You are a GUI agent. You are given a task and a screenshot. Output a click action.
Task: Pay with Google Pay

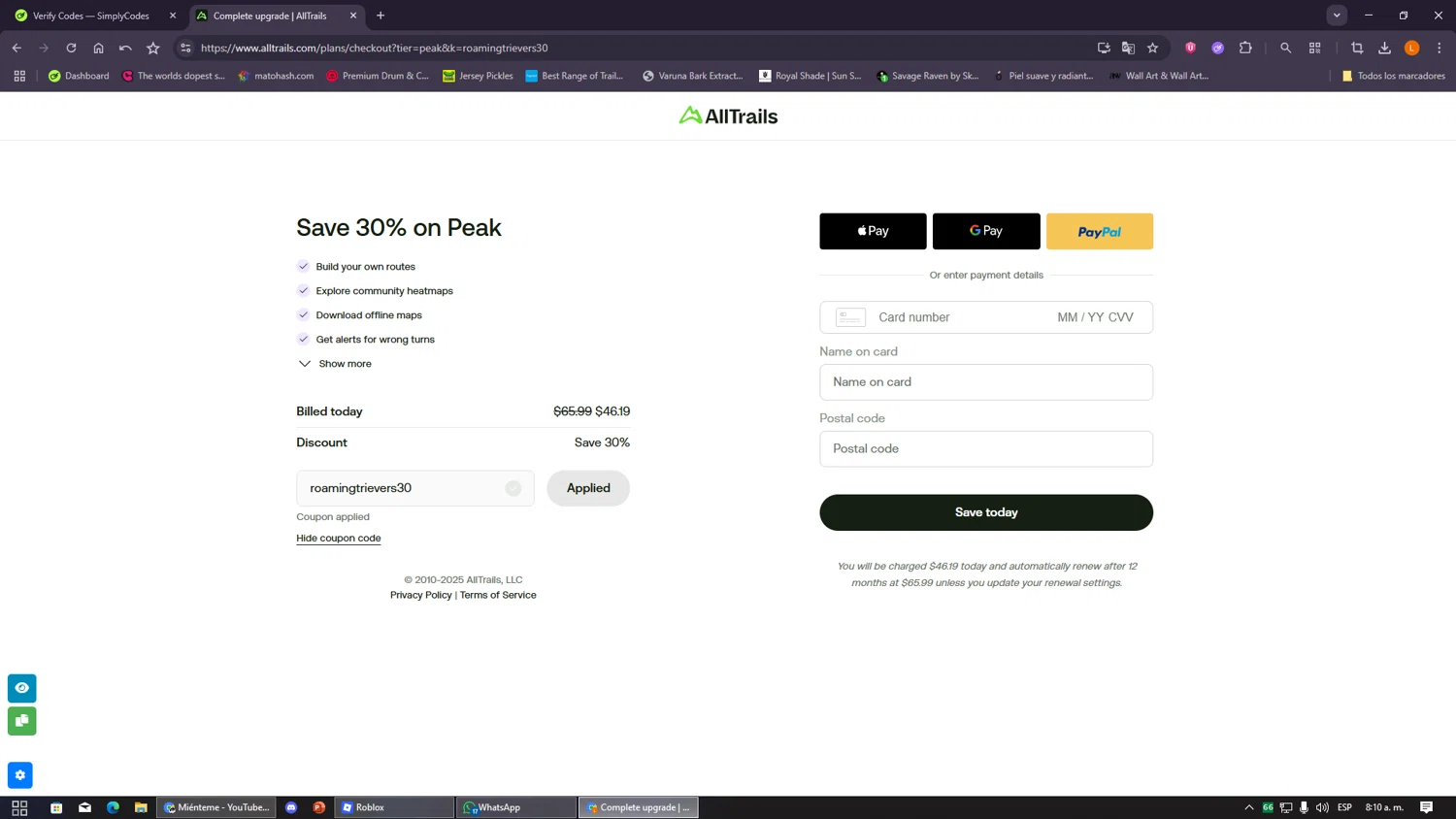pyautogui.click(x=986, y=231)
